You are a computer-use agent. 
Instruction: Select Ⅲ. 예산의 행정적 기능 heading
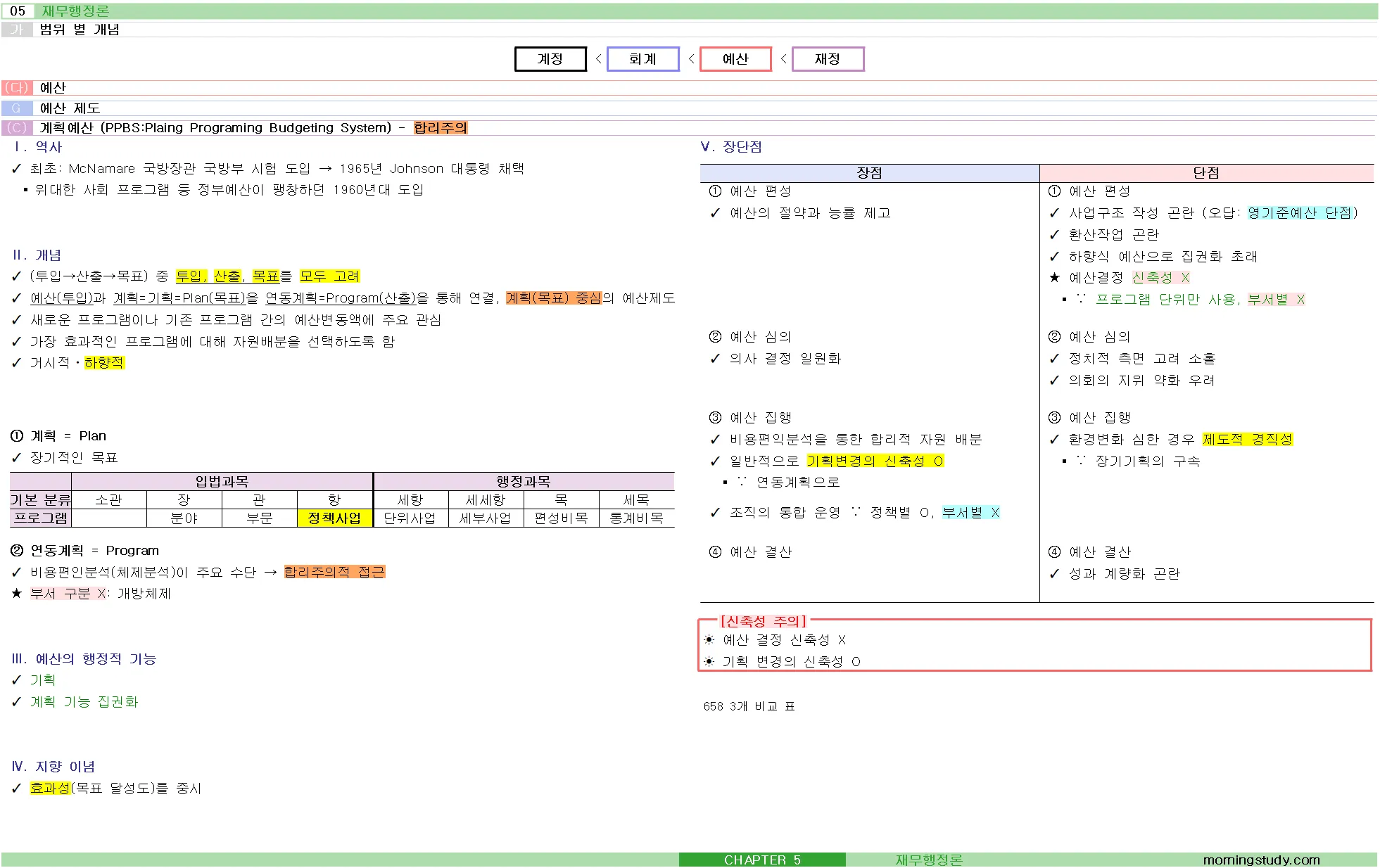(x=84, y=659)
